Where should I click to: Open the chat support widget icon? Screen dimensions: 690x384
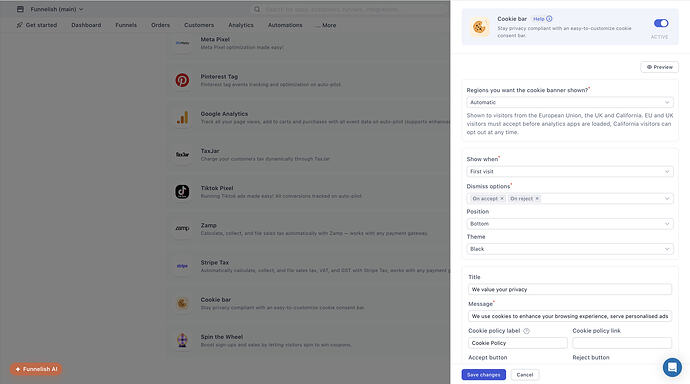(x=672, y=367)
